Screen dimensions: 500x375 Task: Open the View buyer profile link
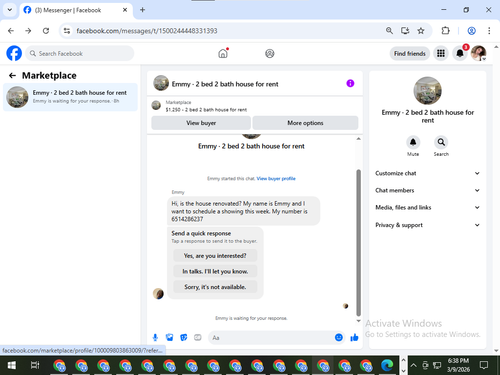pos(276,179)
